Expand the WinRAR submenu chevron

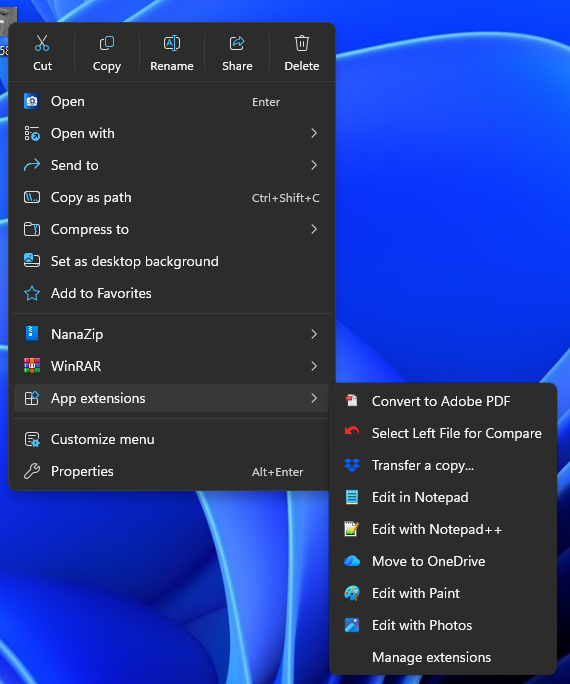314,366
